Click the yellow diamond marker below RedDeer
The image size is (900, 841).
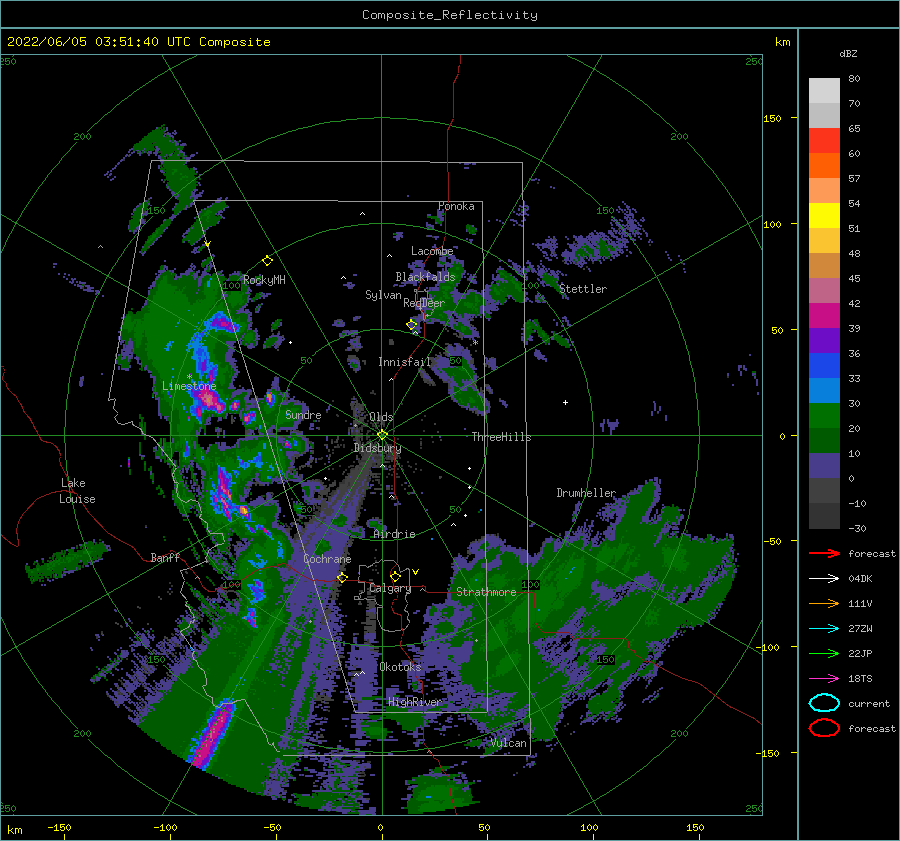click(x=412, y=325)
